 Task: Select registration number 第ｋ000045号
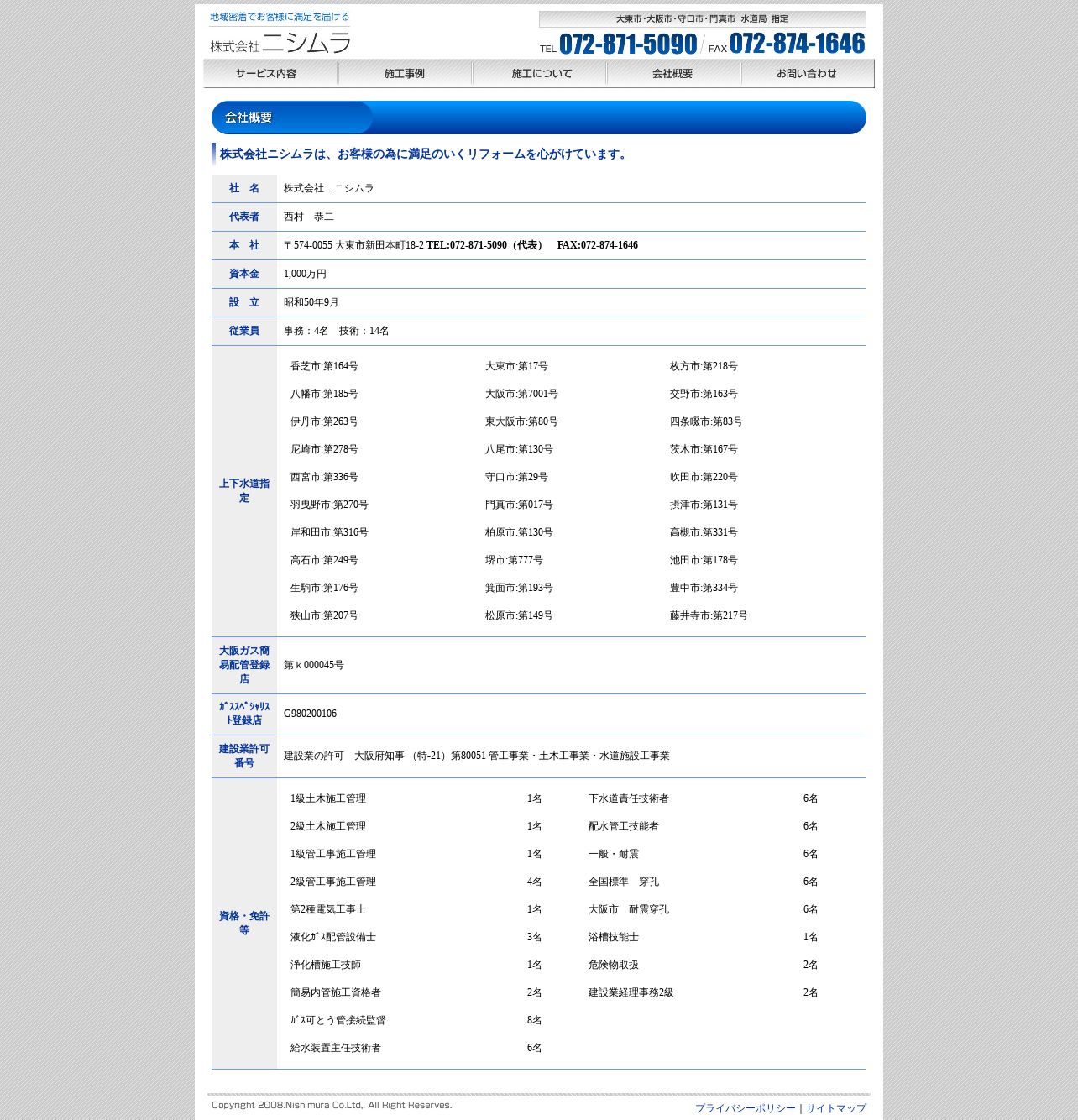[314, 665]
